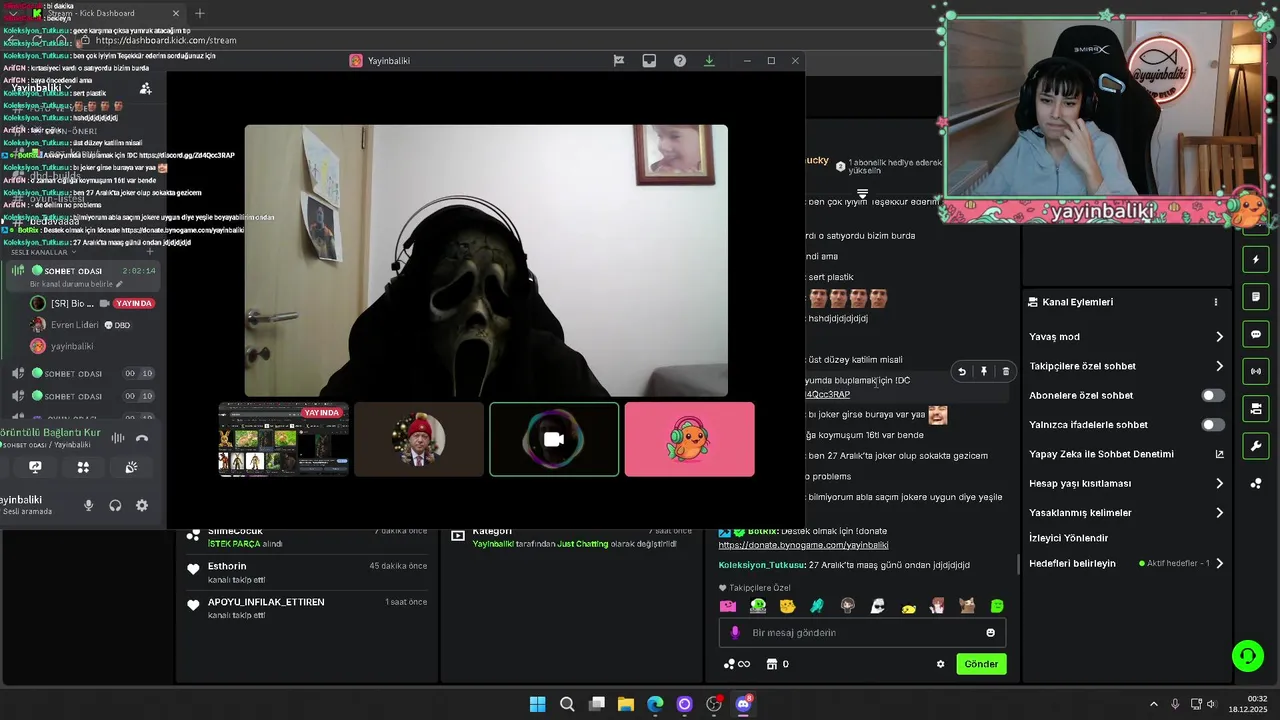Click in the Bir mesaj gönderin input field
The image size is (1280, 720).
[x=862, y=633]
